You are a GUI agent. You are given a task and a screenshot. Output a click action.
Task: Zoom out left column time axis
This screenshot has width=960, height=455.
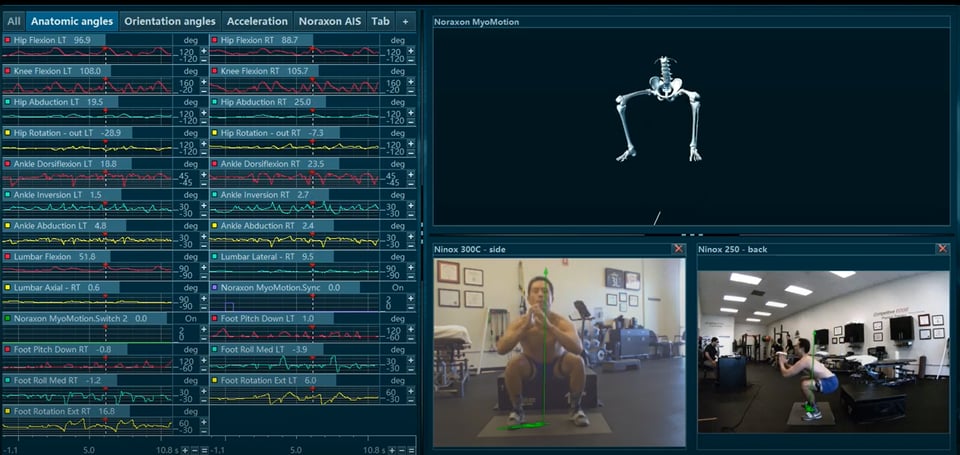tap(194, 450)
